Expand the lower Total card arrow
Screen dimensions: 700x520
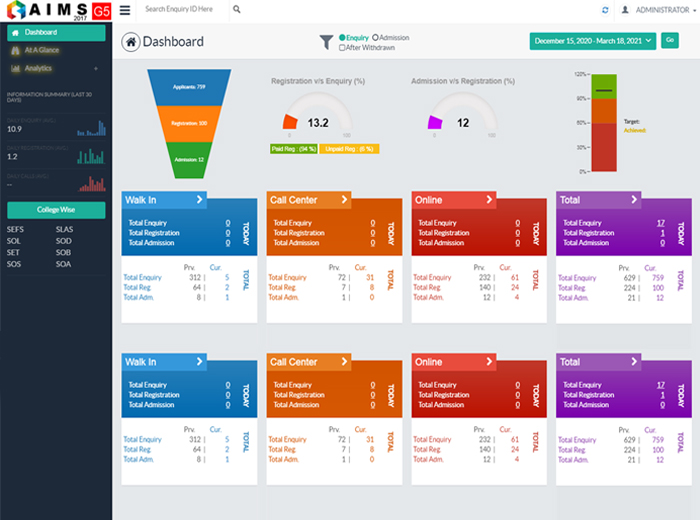[x=634, y=362]
